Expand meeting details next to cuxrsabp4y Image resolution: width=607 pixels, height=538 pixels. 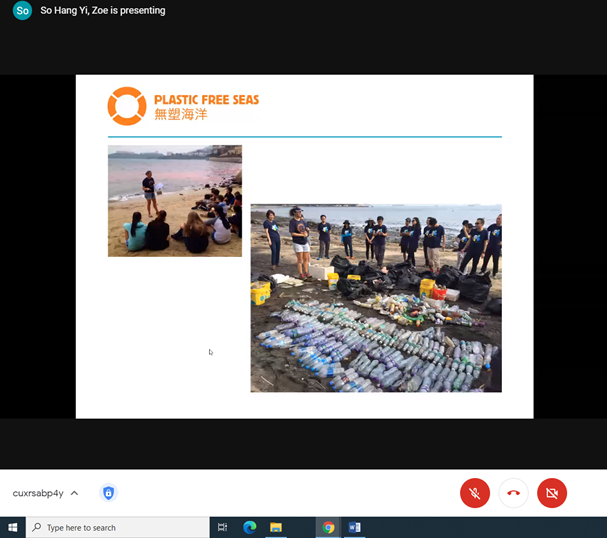74,493
